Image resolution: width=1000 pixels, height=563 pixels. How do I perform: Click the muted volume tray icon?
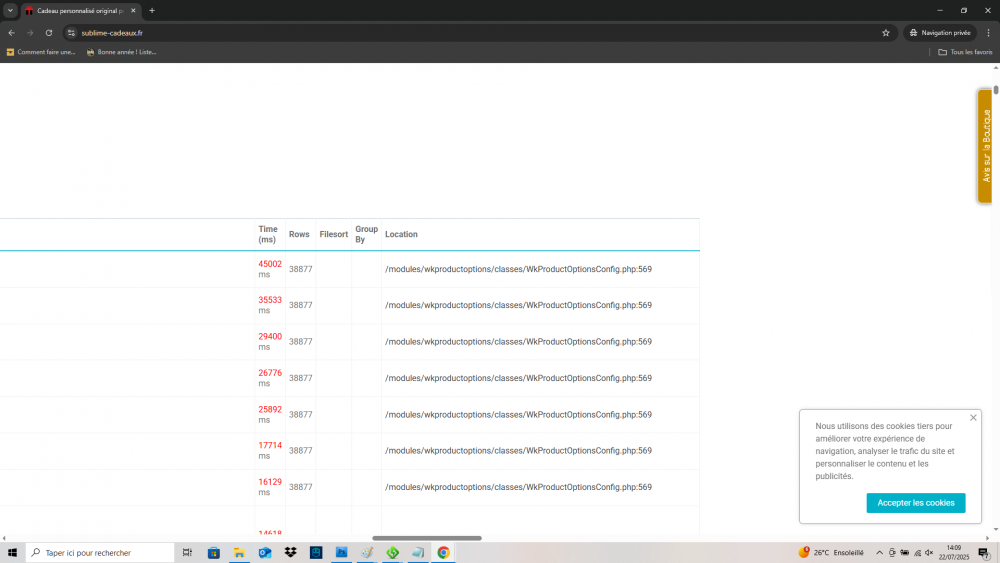pos(929,553)
